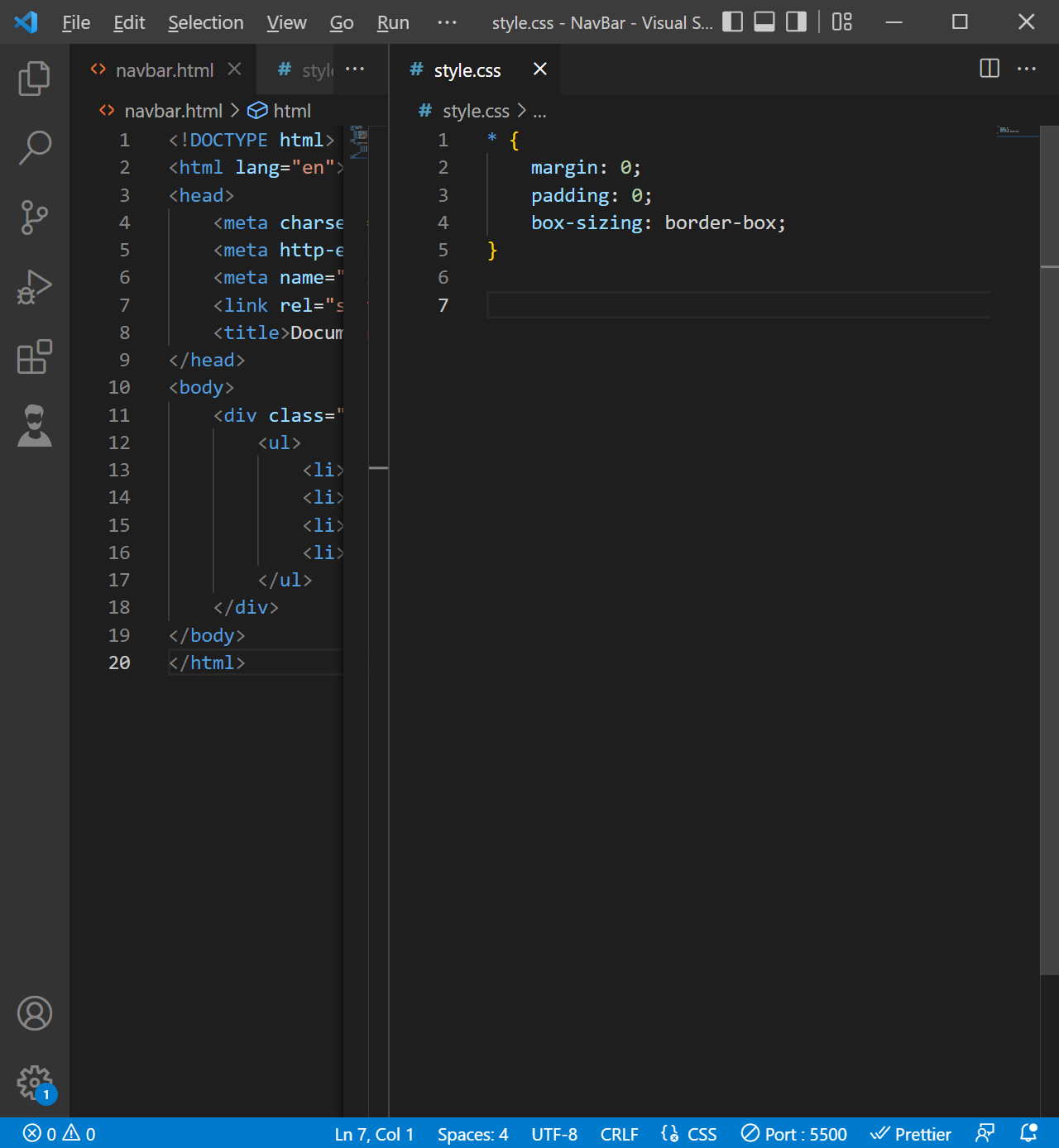Screen dimensions: 1059x1148
Task: Open the Run menu
Action: point(393,22)
